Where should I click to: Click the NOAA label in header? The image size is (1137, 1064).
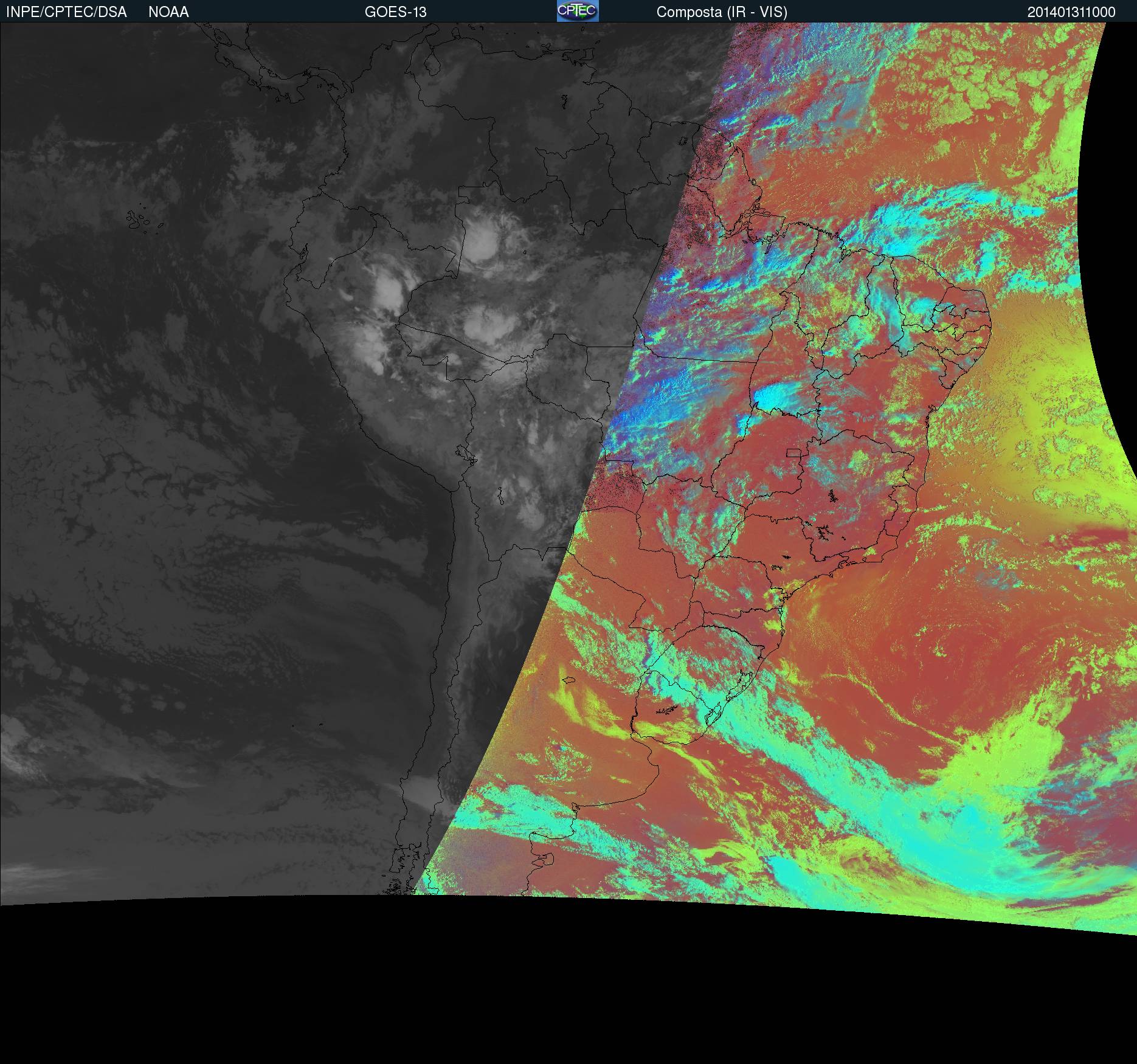(x=168, y=12)
